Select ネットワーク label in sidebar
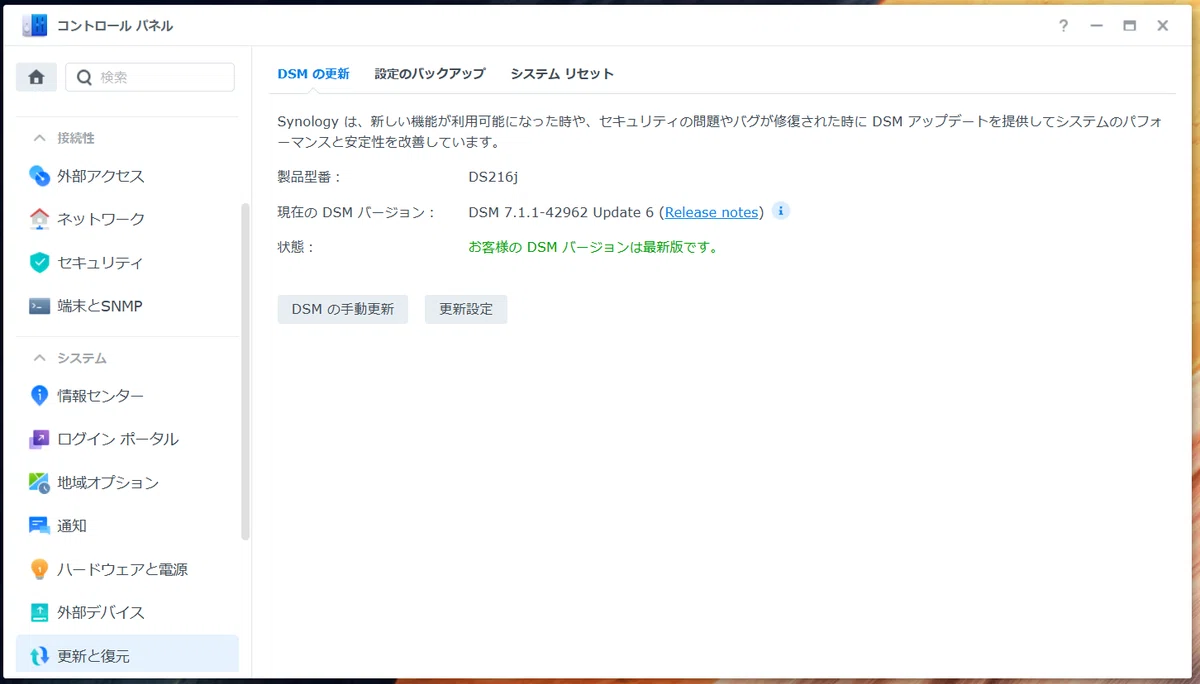The image size is (1200, 684). tap(101, 219)
